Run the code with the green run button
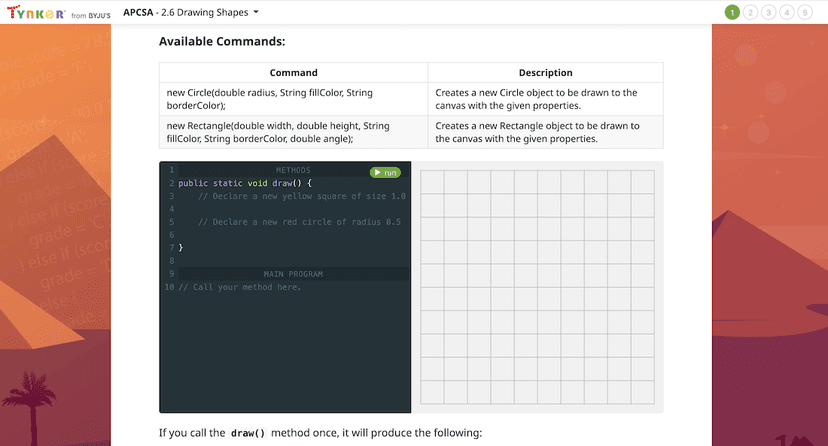The height and width of the screenshot is (446, 828). (385, 173)
